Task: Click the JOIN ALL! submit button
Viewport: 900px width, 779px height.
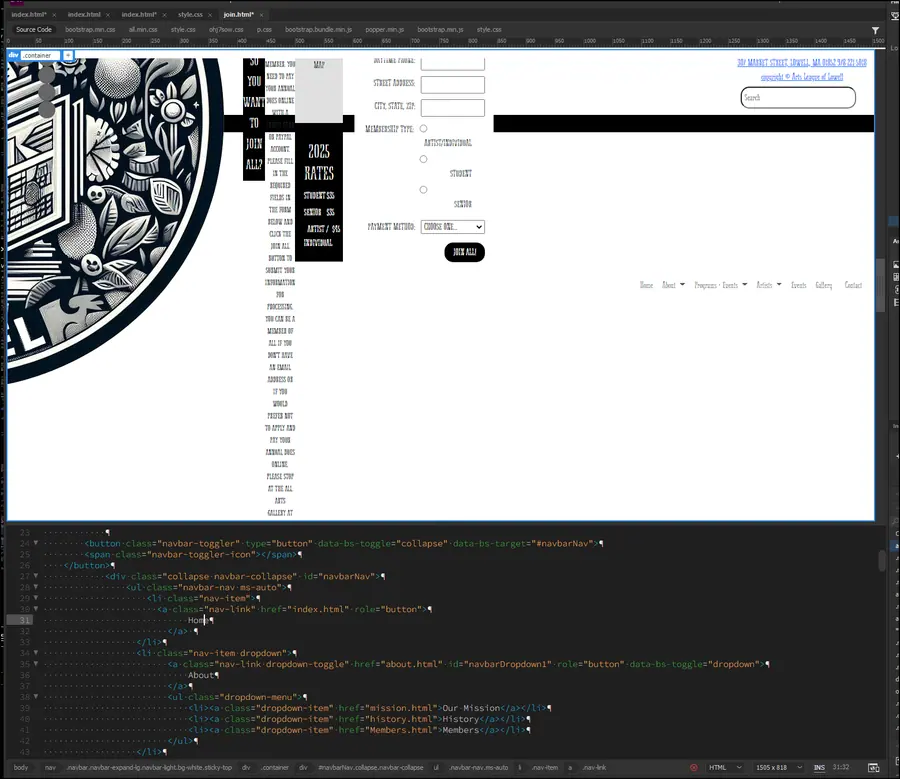Action: click(x=464, y=252)
